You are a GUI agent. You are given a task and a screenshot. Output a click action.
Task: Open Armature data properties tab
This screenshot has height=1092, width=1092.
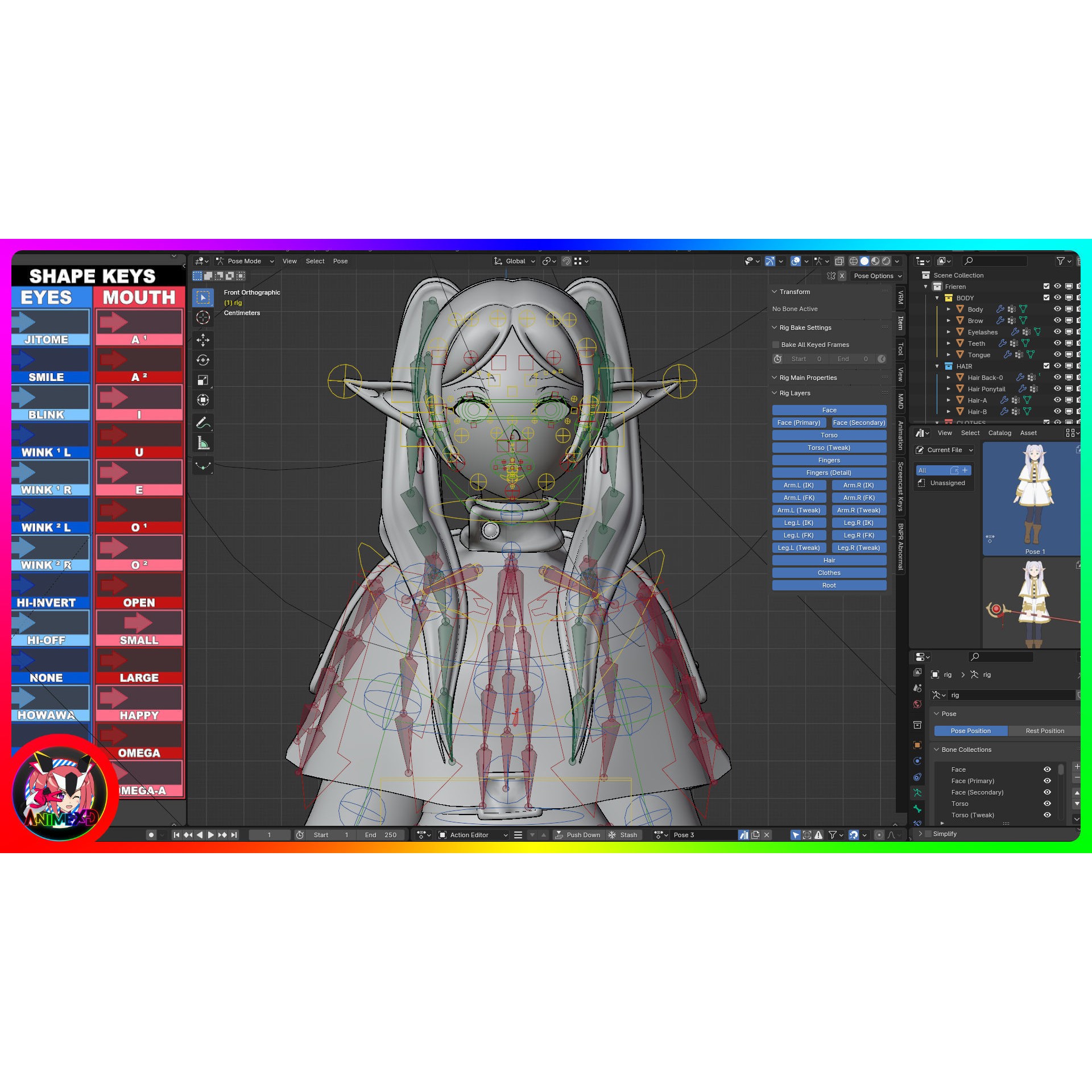917,792
